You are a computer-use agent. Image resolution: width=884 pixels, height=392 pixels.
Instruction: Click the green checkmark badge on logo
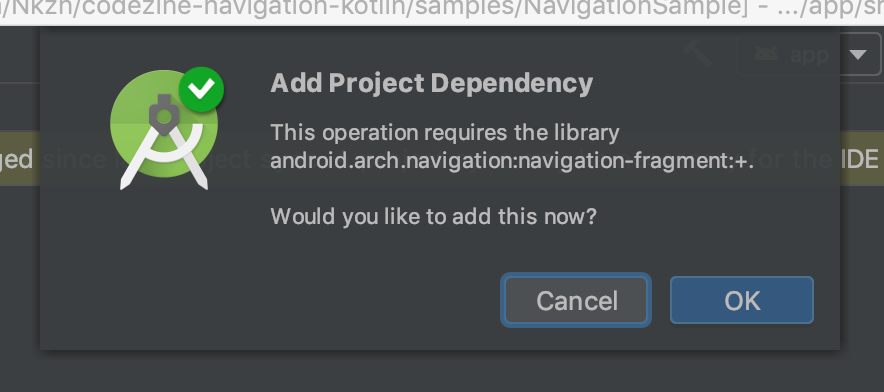[201, 89]
